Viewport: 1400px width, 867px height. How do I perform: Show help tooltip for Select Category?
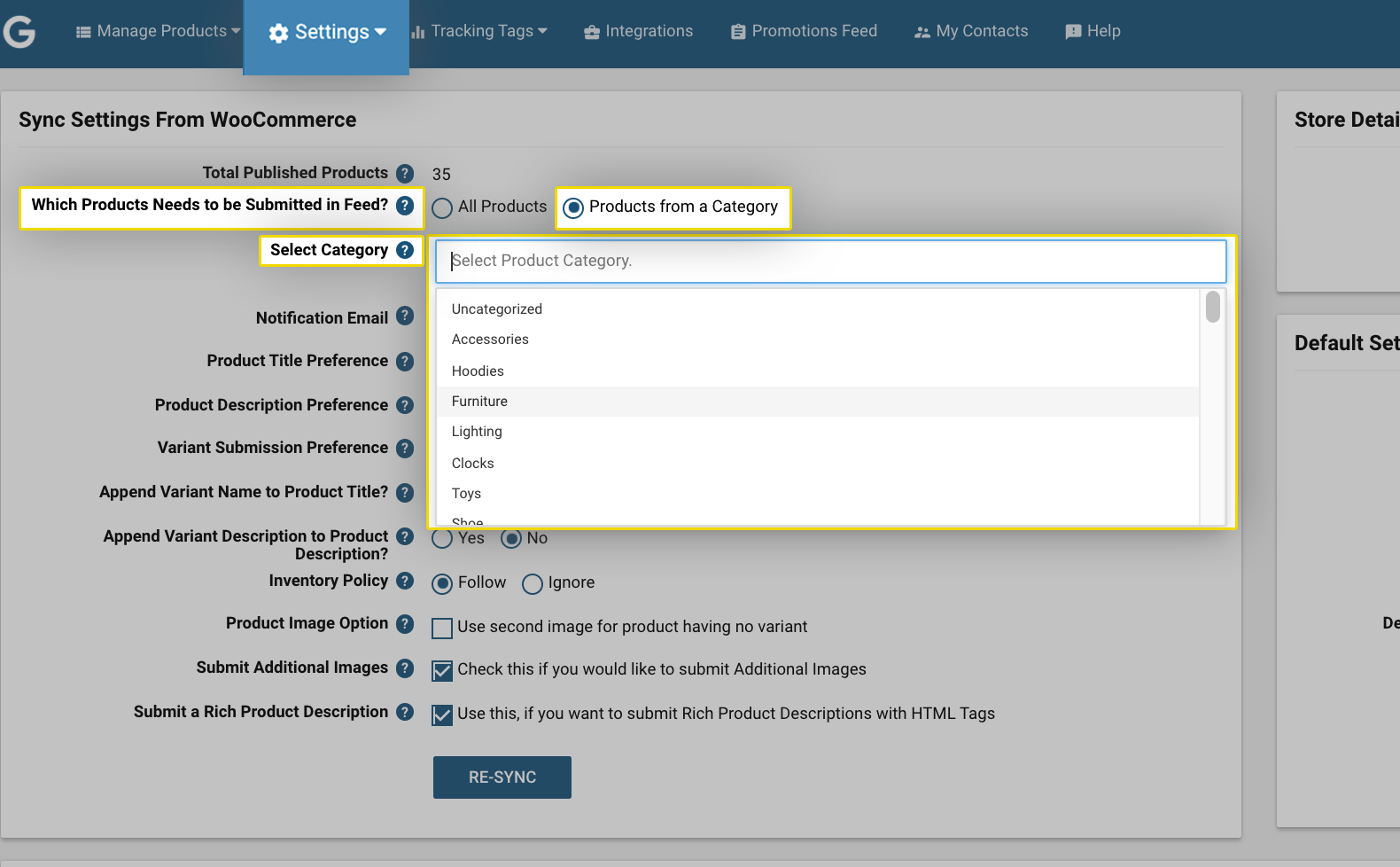405,250
